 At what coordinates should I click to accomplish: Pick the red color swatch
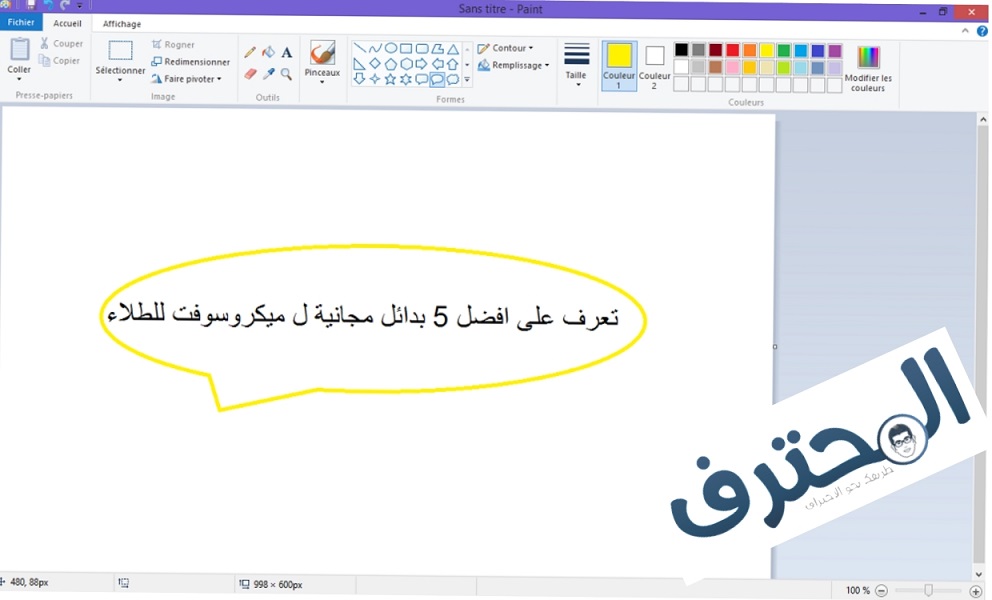(x=733, y=50)
